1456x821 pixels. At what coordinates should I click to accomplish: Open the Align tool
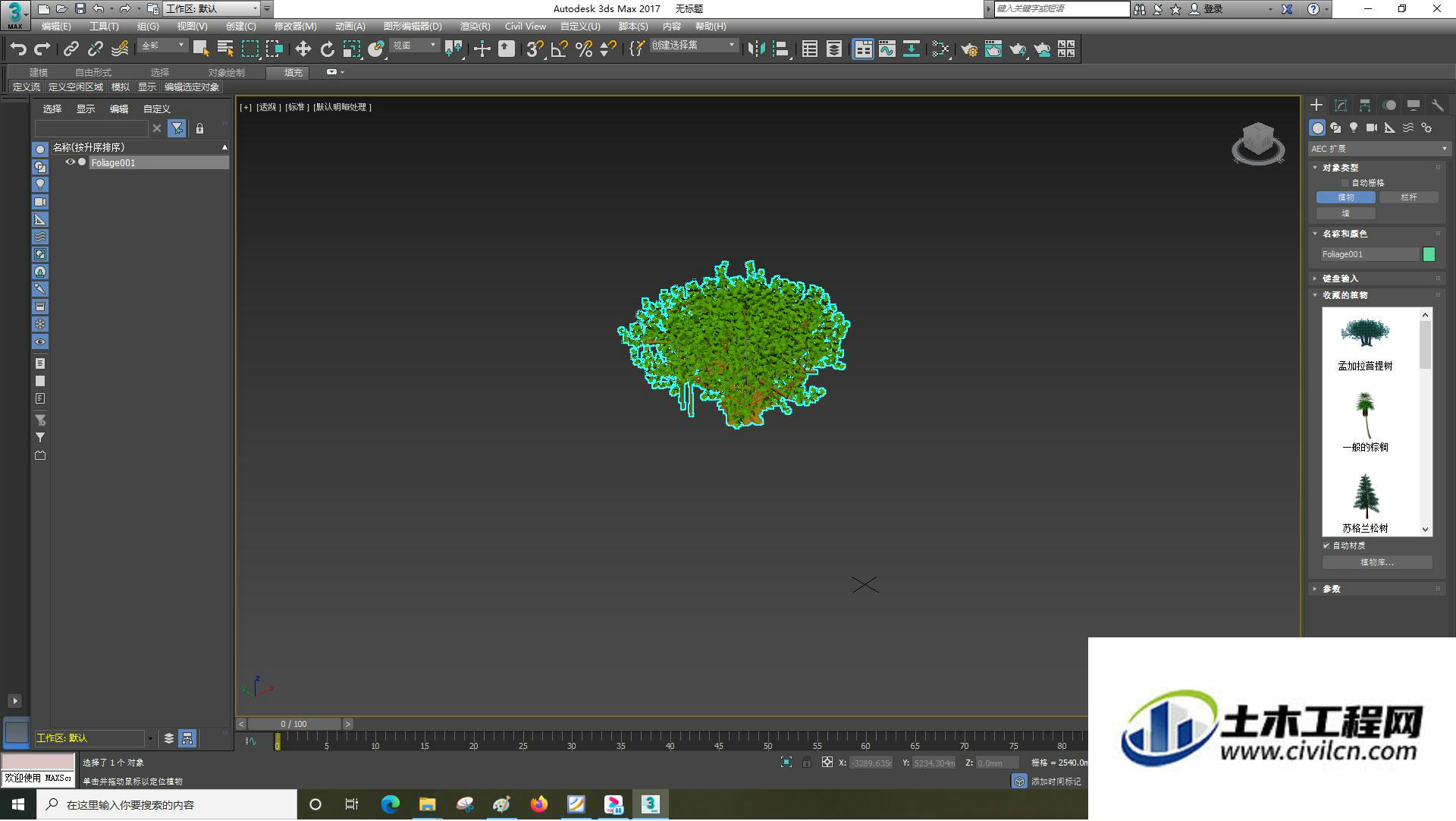click(780, 49)
